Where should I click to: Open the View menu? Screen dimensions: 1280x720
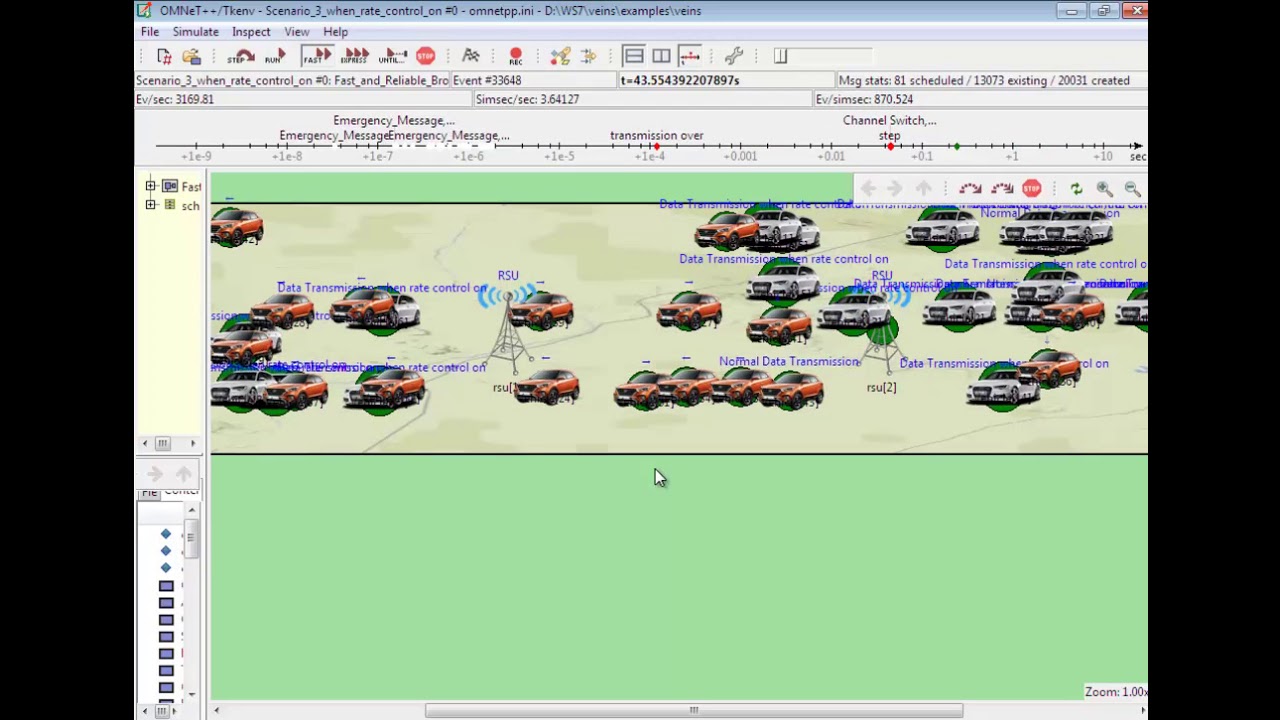pos(296,32)
